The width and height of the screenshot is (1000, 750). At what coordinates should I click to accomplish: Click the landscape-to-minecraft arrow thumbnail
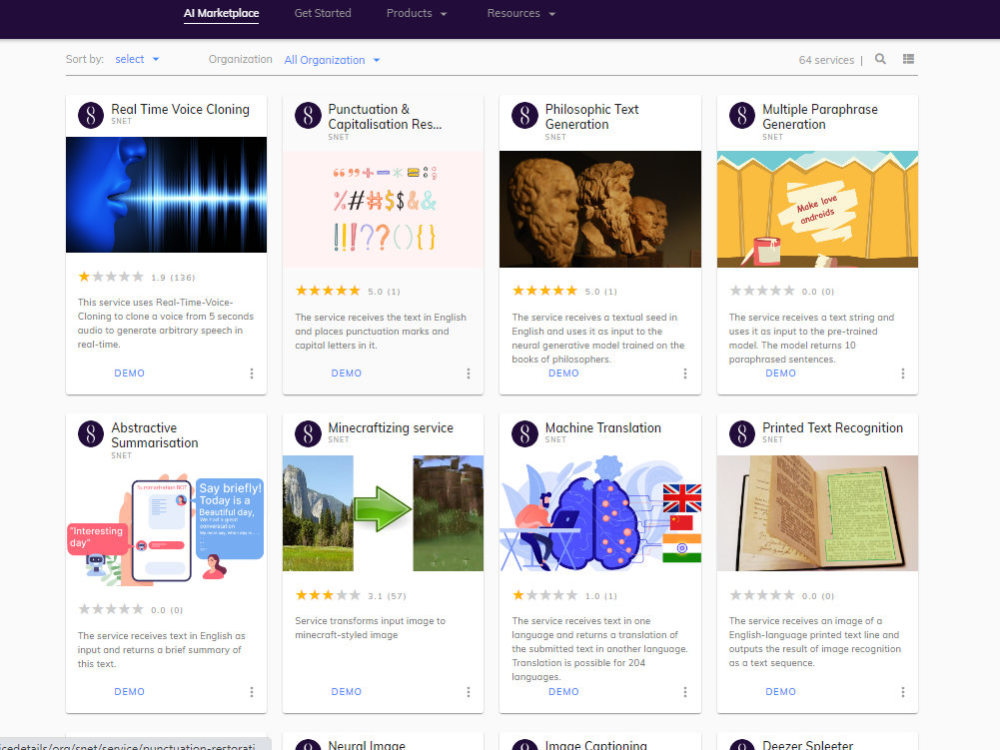pos(383,513)
